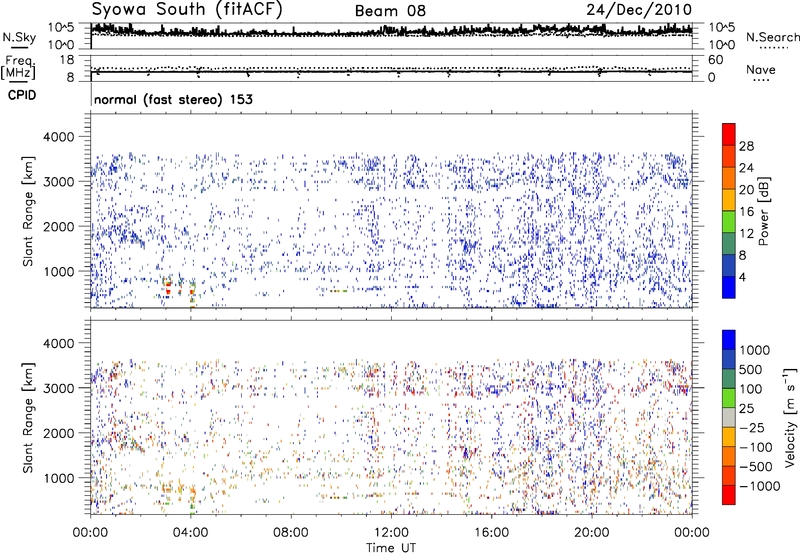Select the bright blue bottom segment of the power colorbar
Image resolution: width=800 pixels, height=554 pixels.
click(729, 287)
